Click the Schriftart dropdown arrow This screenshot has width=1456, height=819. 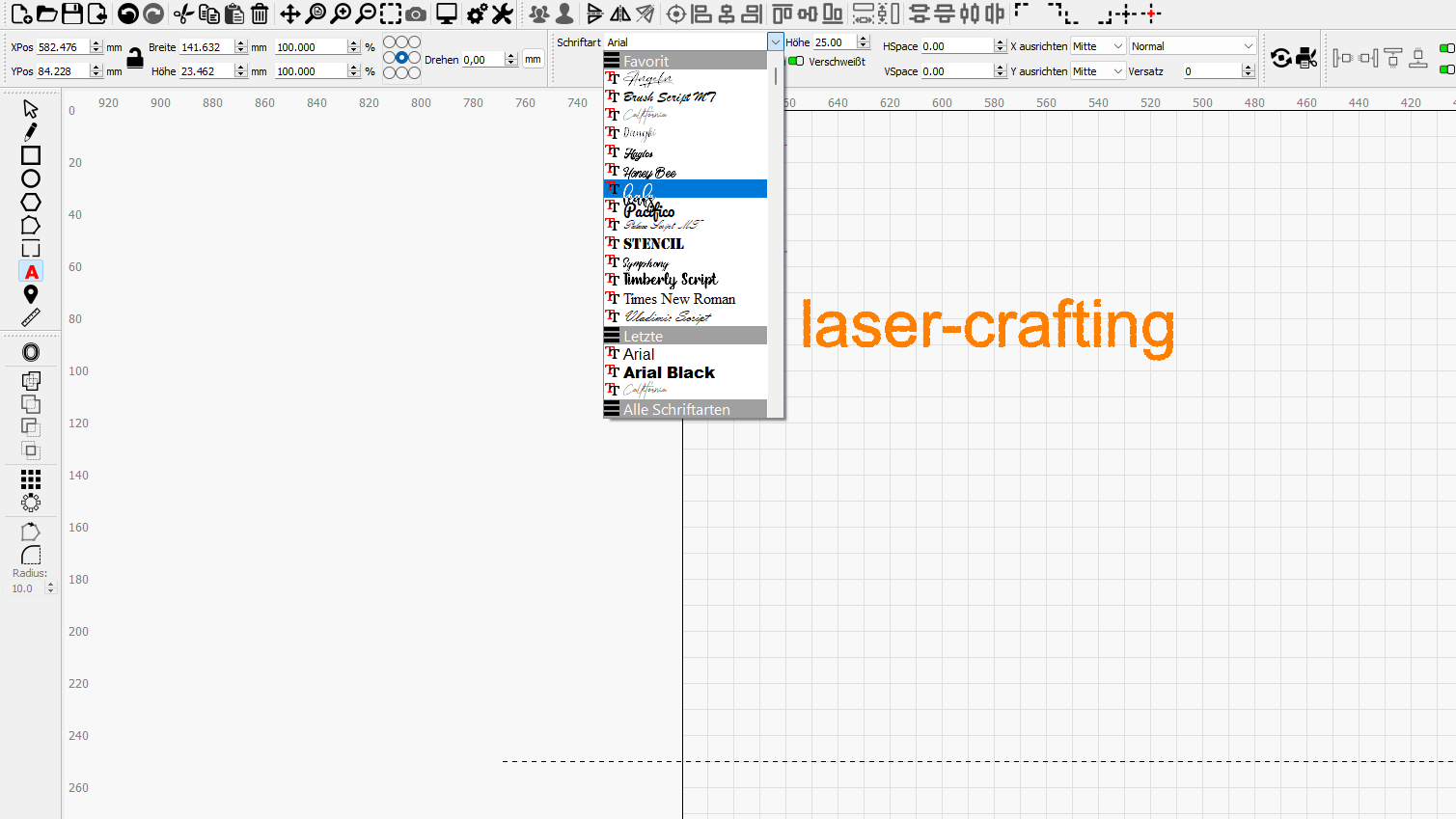click(x=775, y=41)
